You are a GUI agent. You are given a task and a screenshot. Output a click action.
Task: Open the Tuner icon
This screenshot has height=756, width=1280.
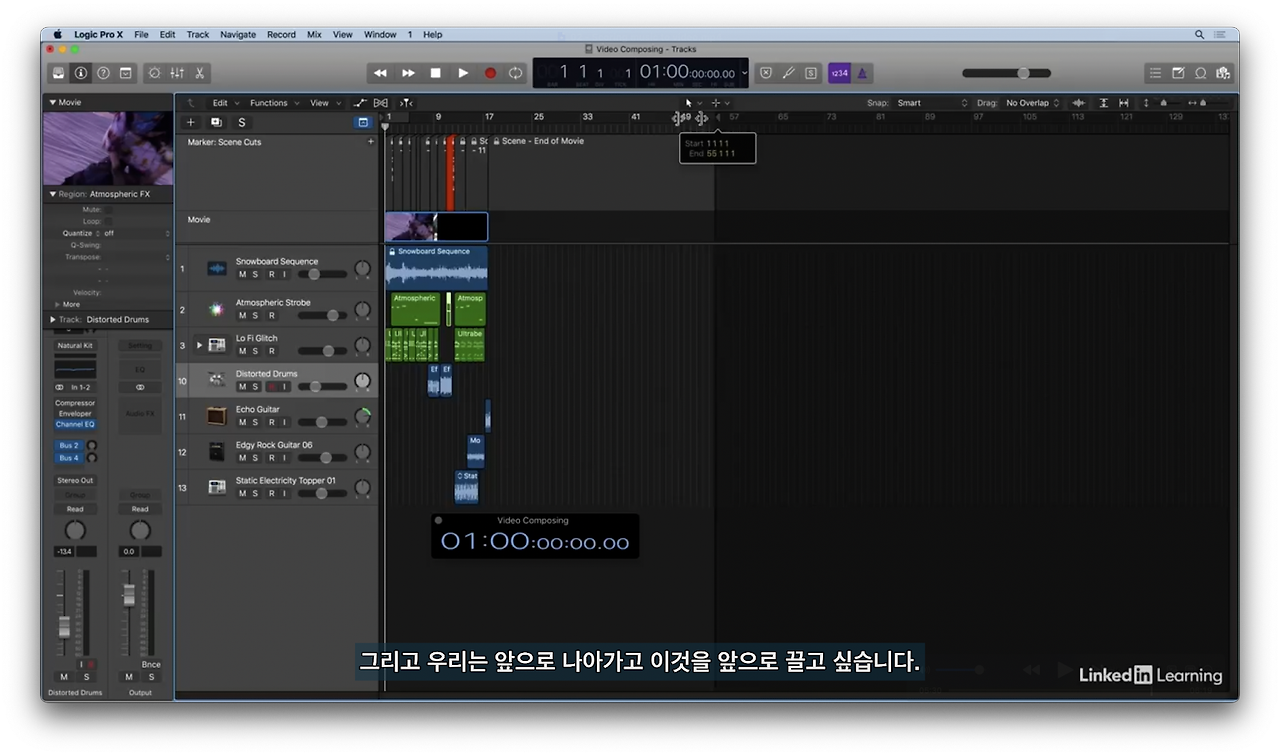788,73
